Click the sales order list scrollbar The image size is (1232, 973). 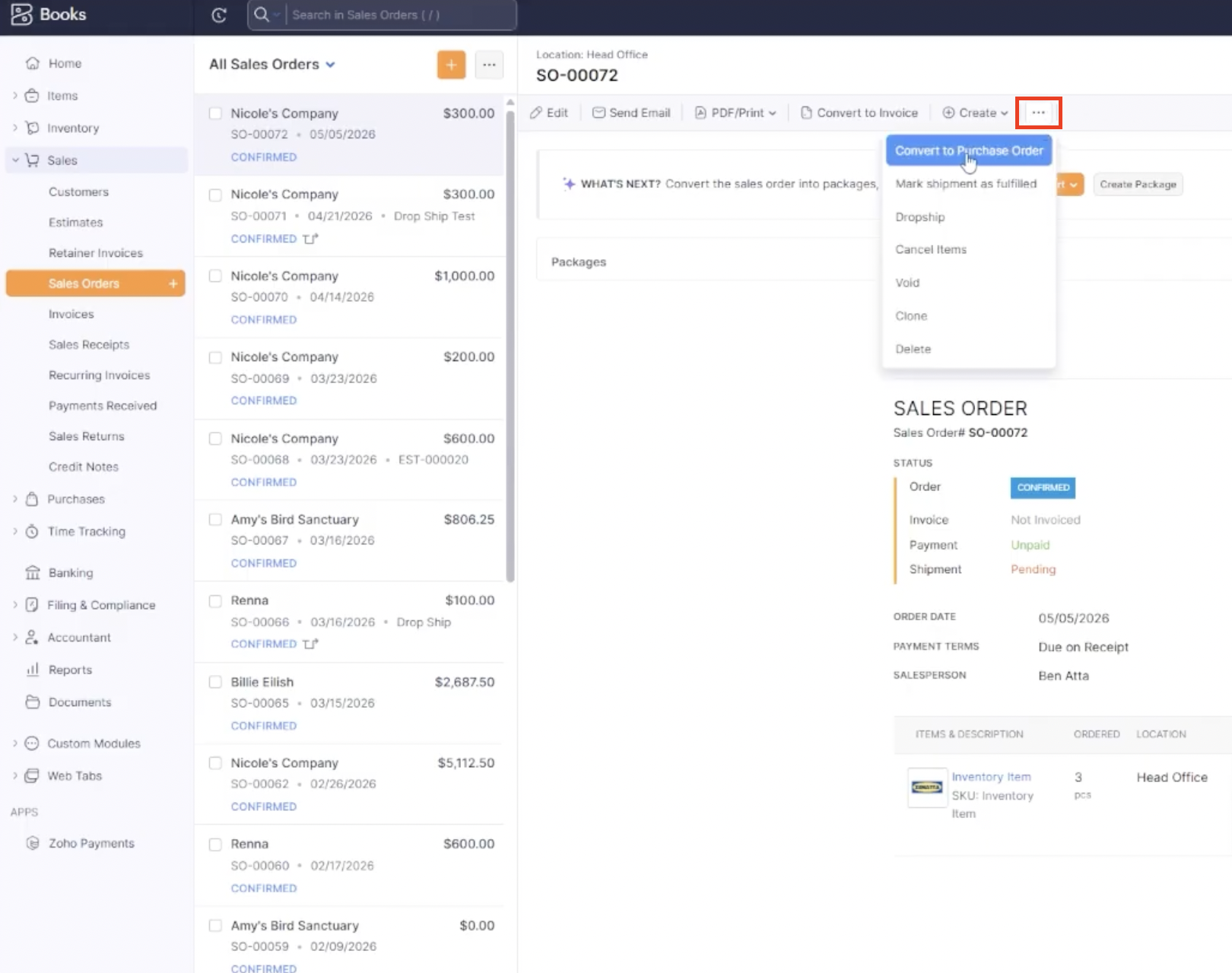tap(510, 346)
